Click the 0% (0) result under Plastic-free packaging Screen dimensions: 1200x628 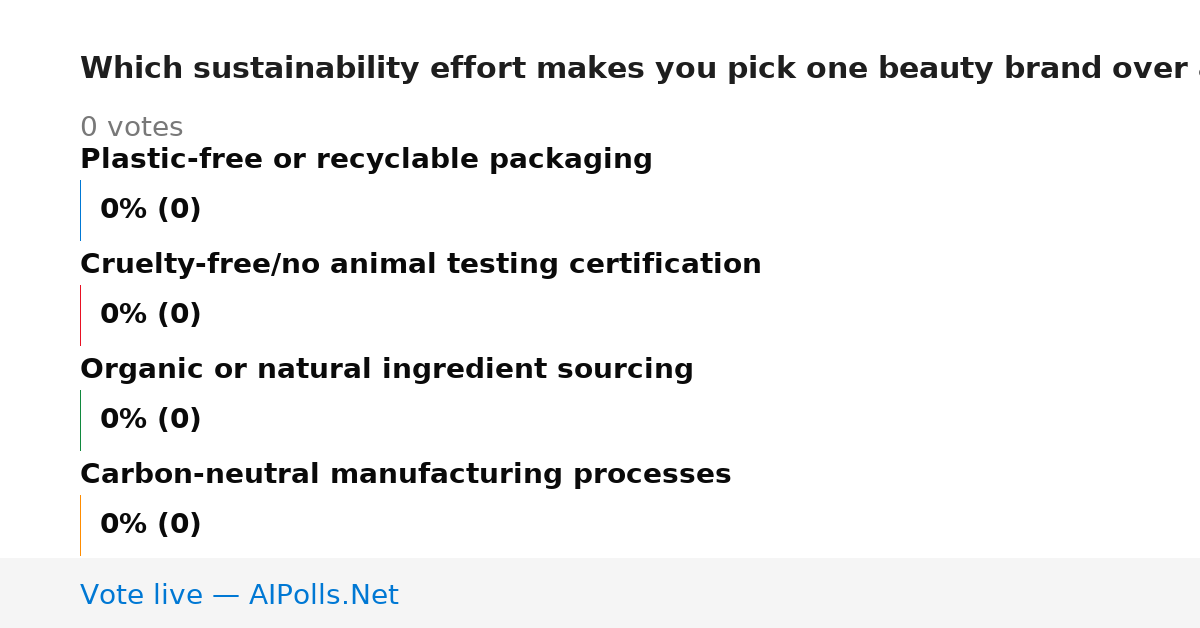(151, 210)
